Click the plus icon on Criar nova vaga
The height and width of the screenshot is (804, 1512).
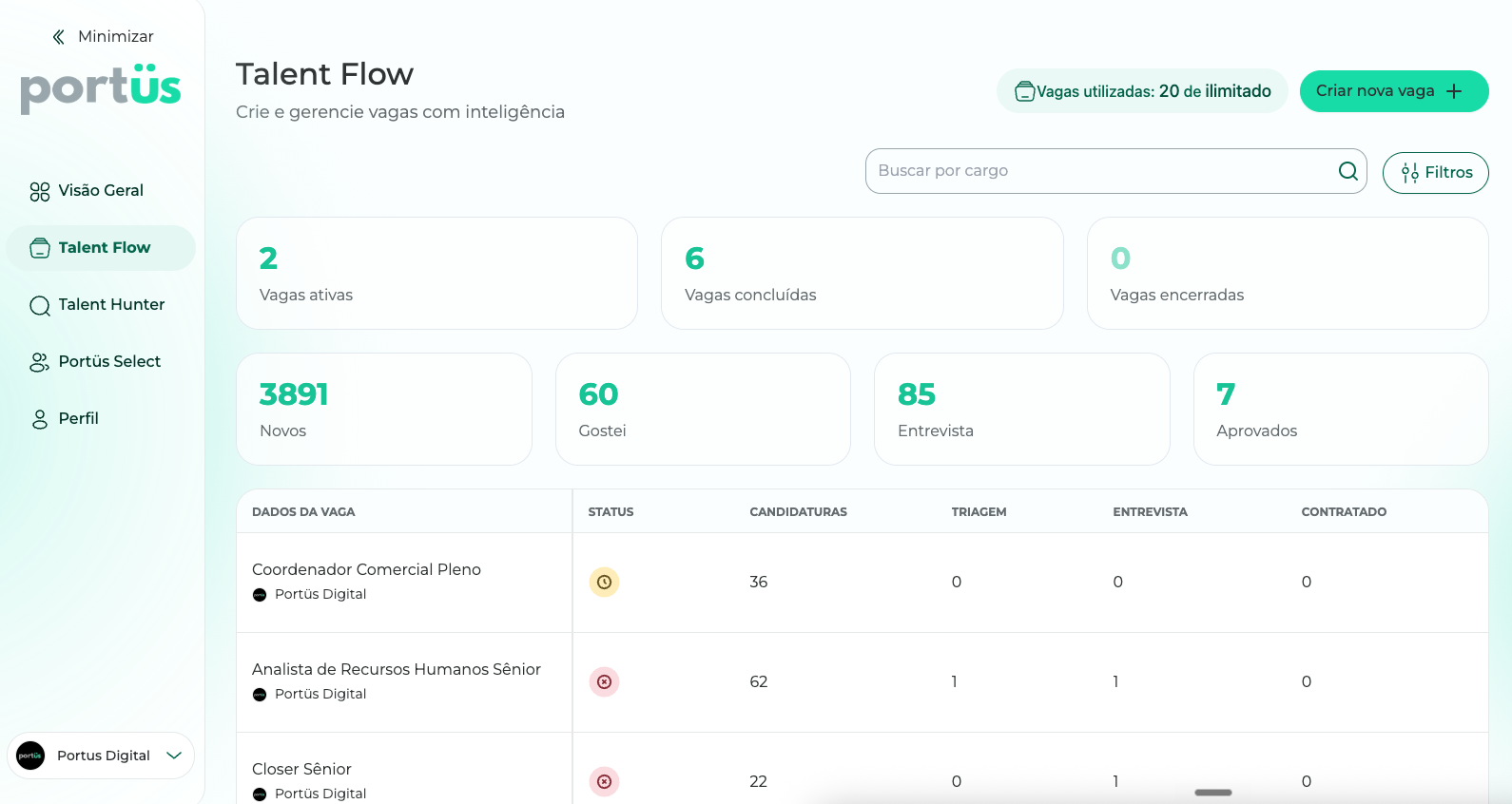tap(1454, 91)
